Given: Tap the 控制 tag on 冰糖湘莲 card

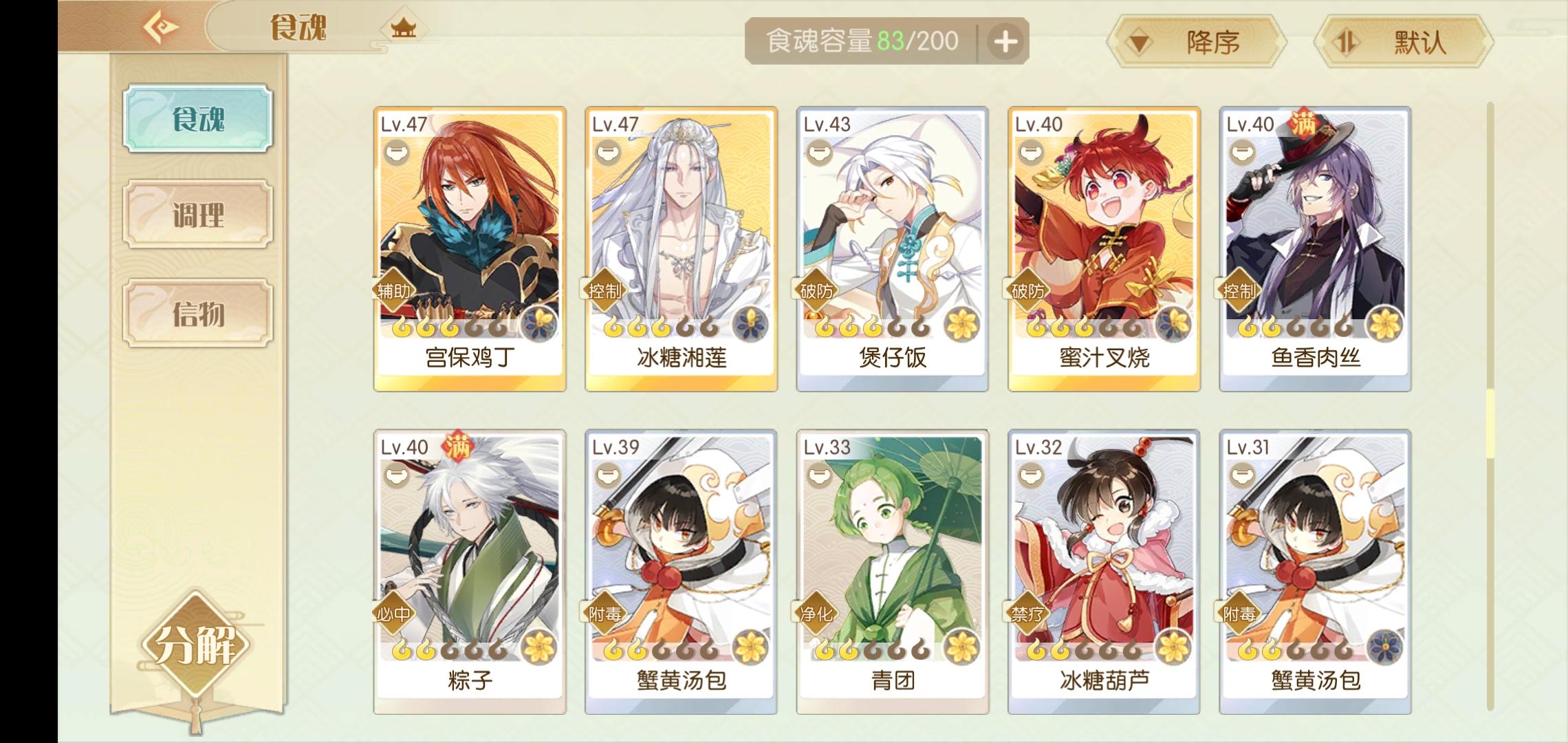Looking at the screenshot, I should click(x=605, y=291).
